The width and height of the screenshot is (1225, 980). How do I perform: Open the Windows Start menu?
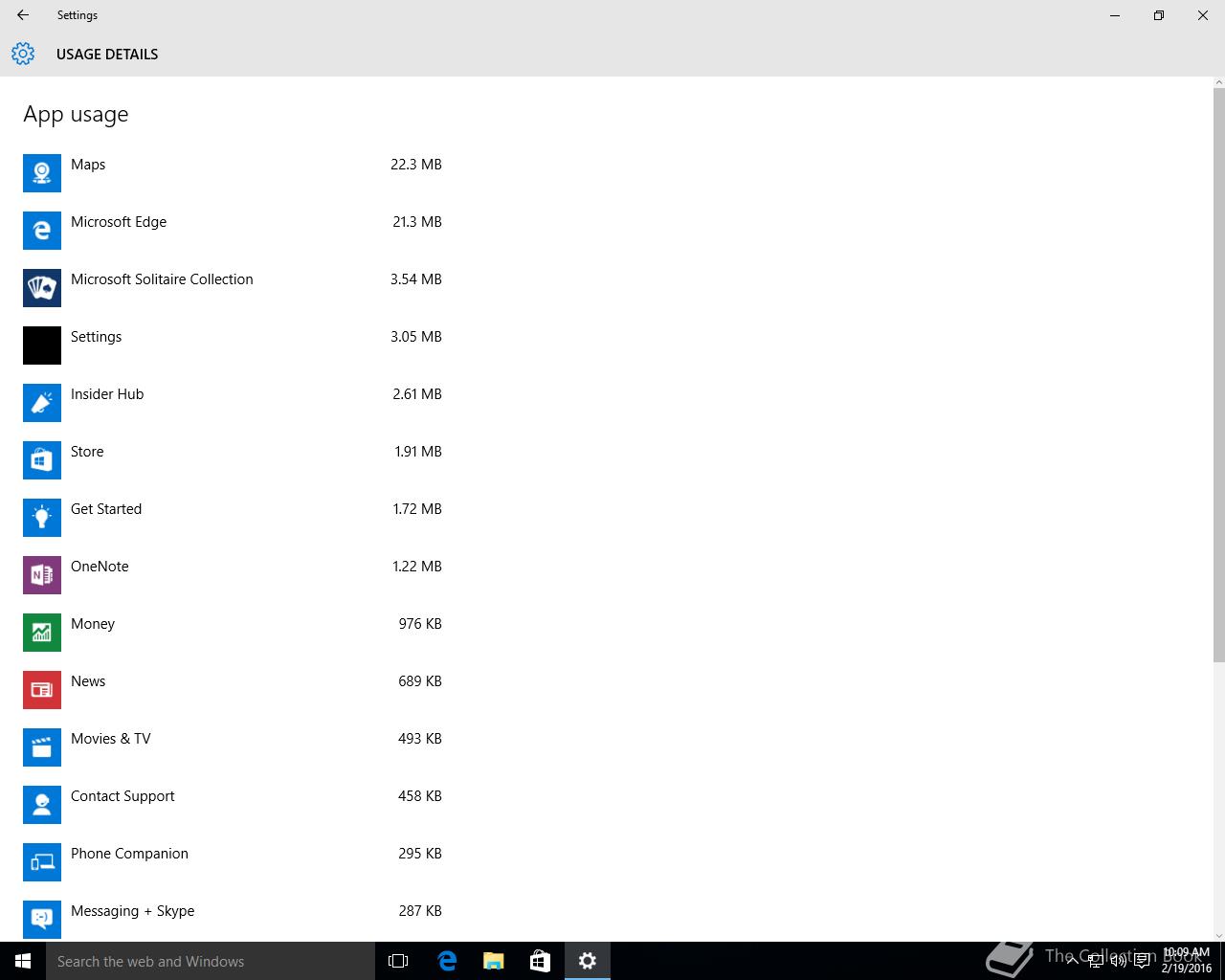point(23,961)
